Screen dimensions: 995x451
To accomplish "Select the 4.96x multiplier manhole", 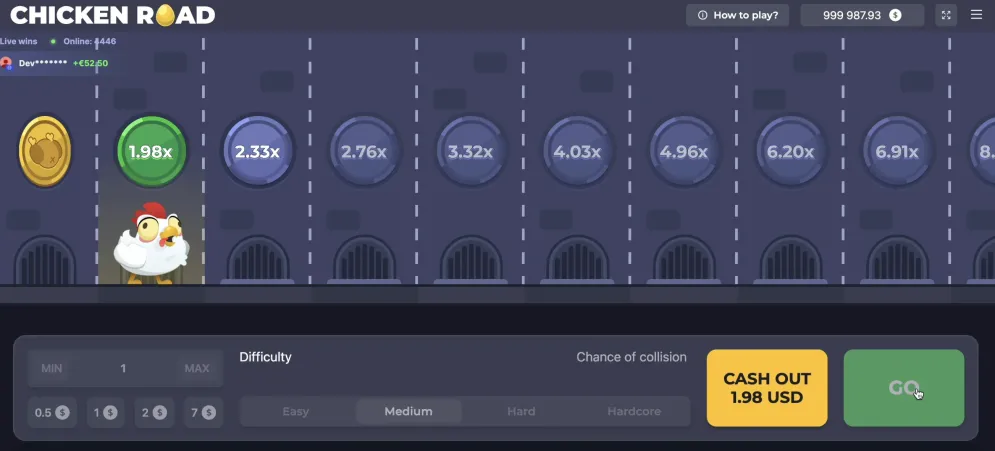I will [x=683, y=152].
